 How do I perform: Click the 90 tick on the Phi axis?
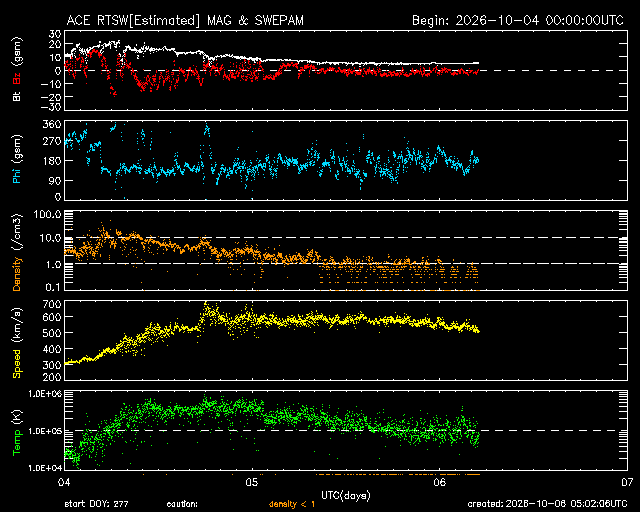pos(55,180)
